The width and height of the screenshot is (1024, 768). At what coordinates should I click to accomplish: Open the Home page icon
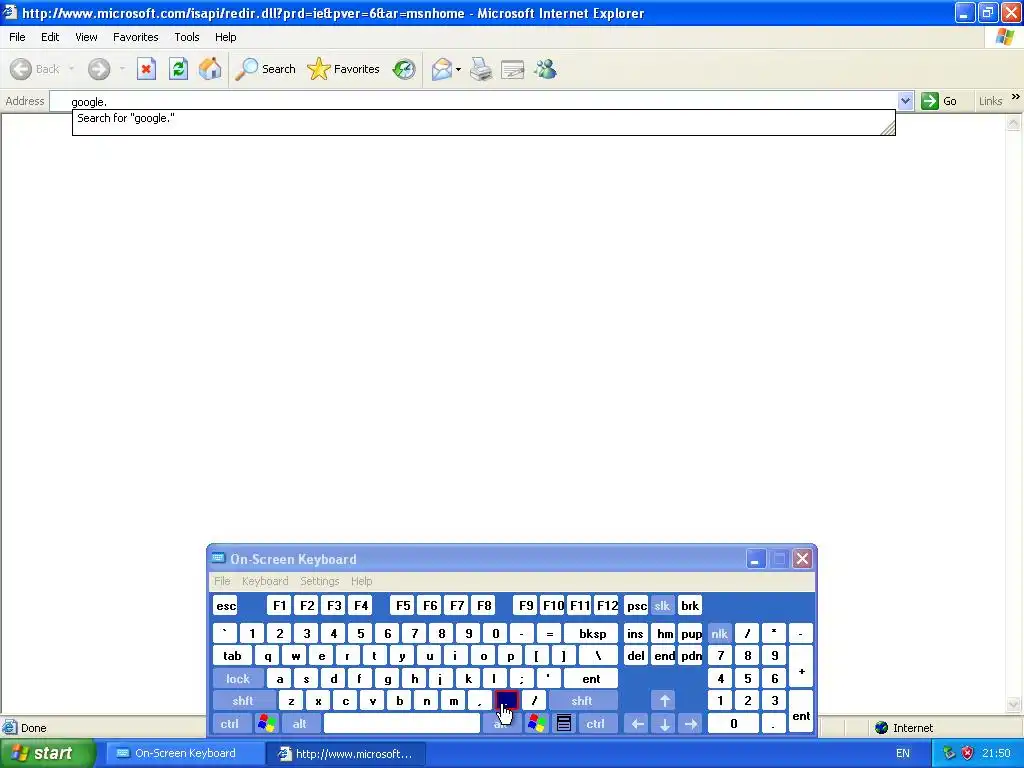coord(210,69)
